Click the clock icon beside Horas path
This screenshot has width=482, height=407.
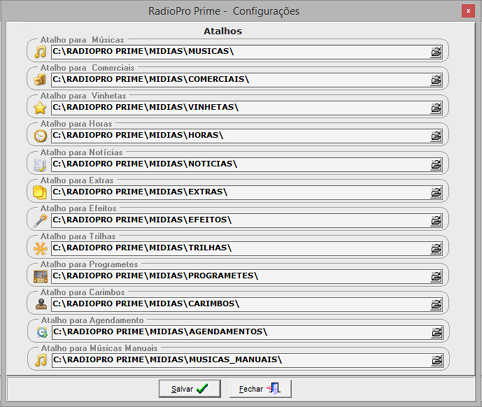(40, 136)
